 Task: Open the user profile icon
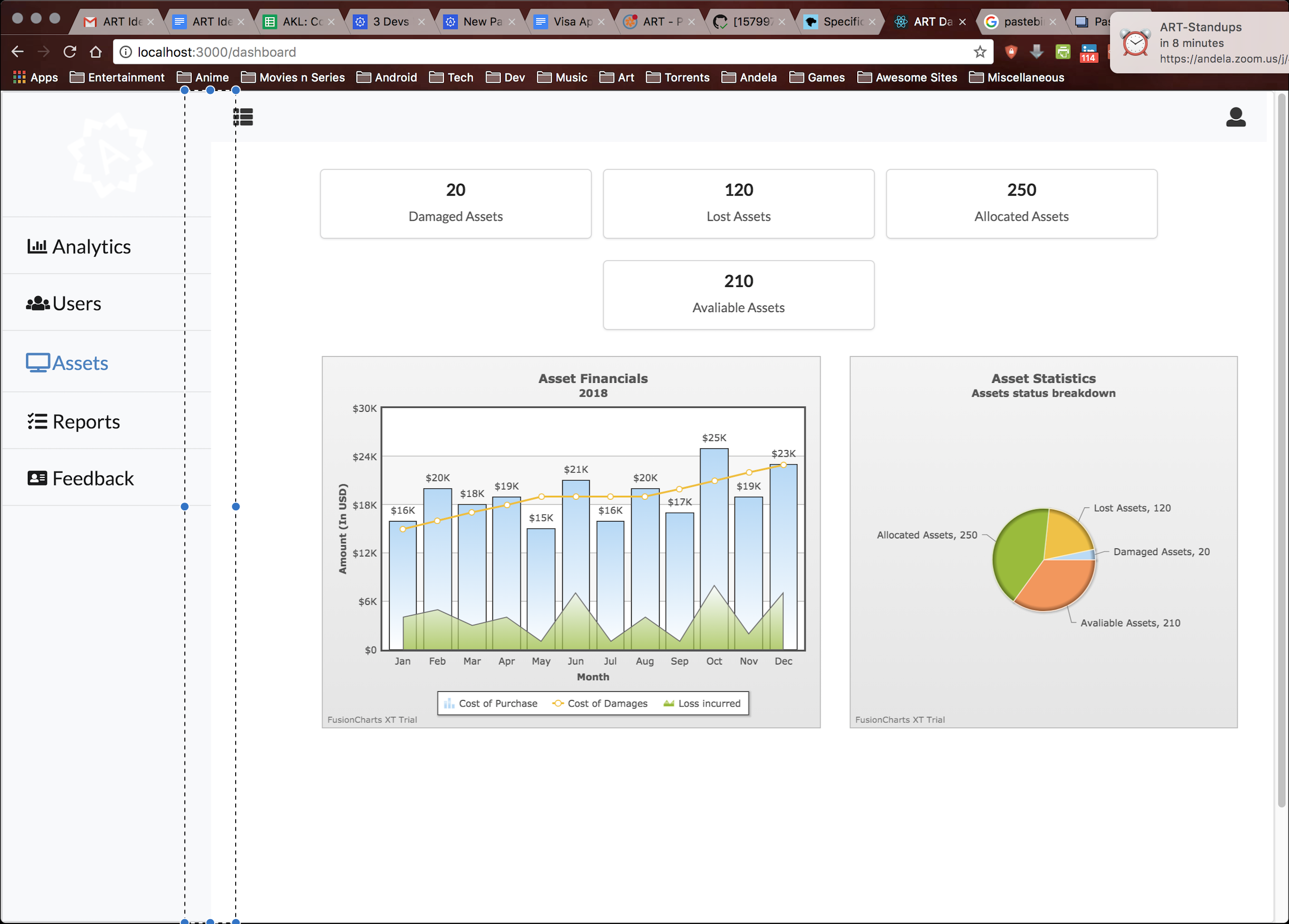point(1236,116)
